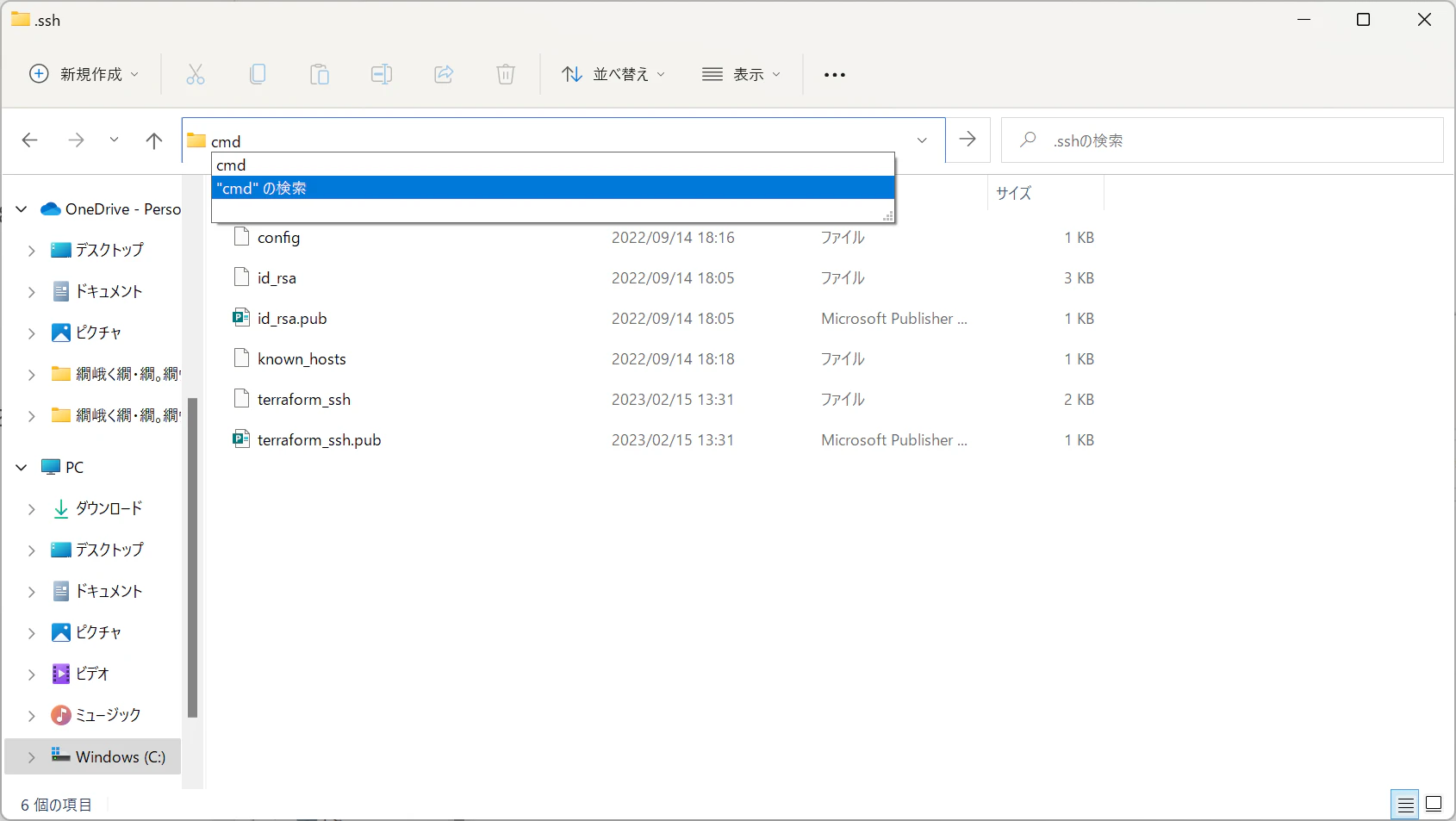The image size is (1456, 821).
Task: Click the Delete trash can icon
Action: point(506,74)
